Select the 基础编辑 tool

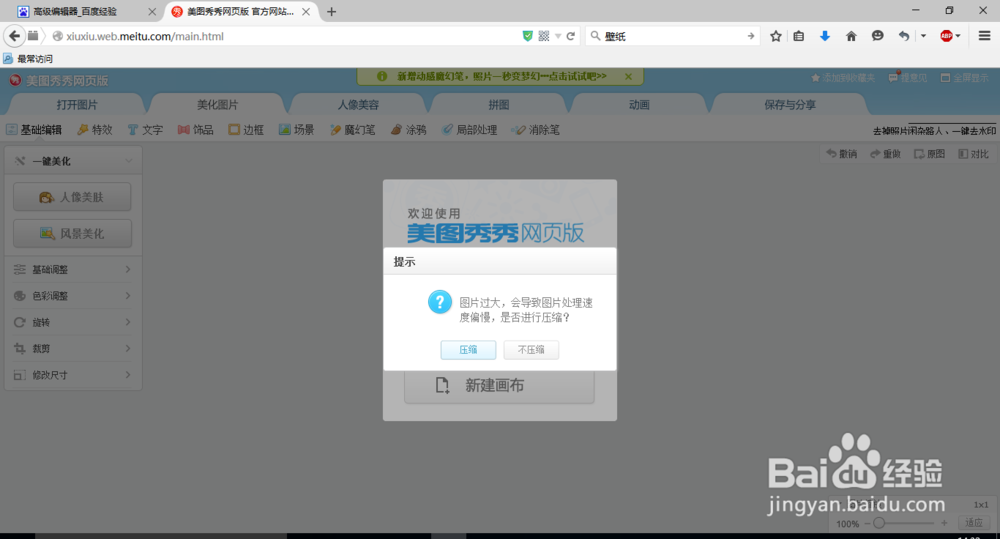coord(34,129)
